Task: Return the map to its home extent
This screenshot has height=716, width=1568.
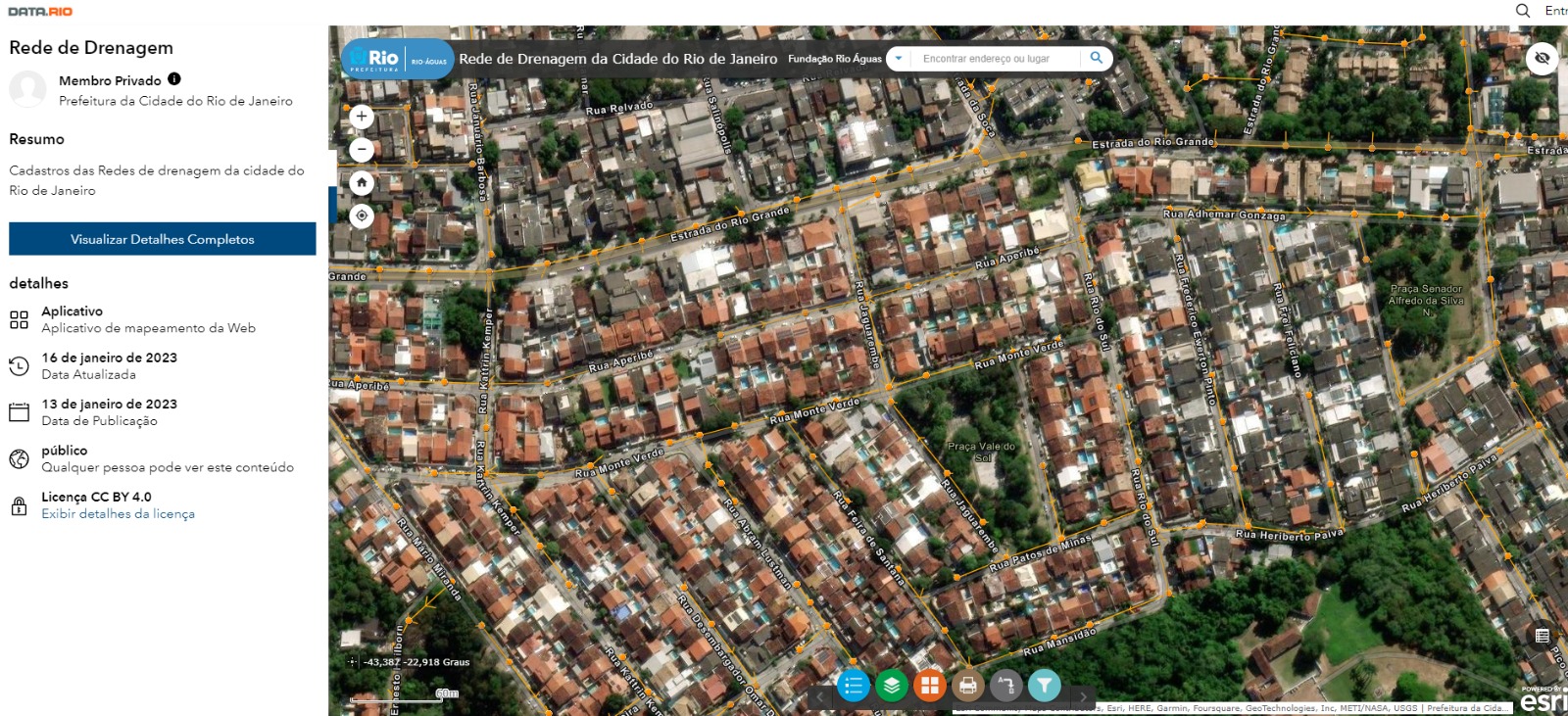Action: pyautogui.click(x=362, y=183)
